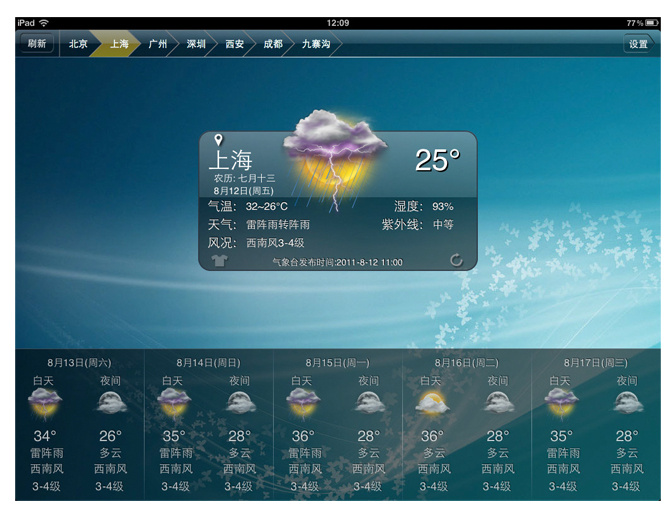Viewport: 670px width, 520px height.
Task: Tap the 8月13日 night cloudy moon icon
Action: coord(111,403)
